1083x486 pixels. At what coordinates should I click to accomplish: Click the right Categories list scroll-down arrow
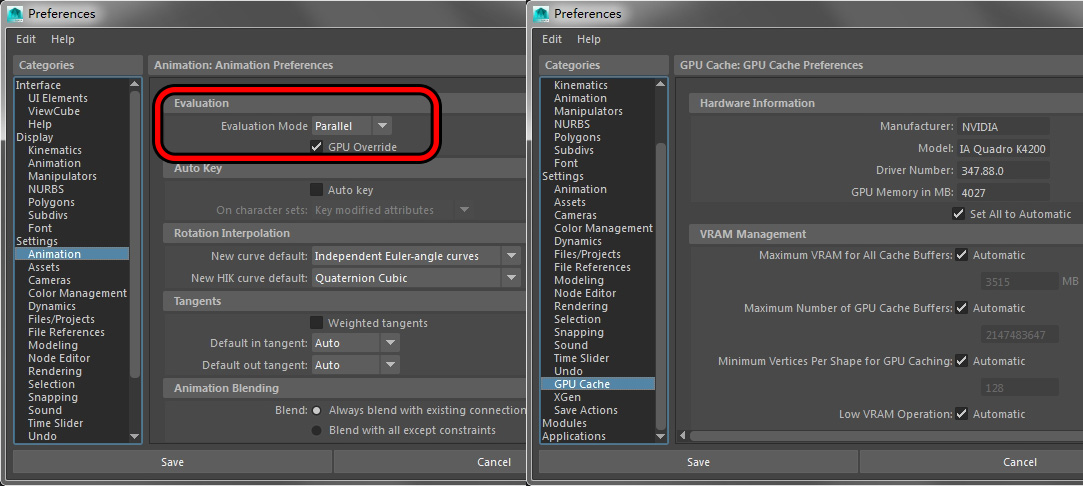tap(660, 436)
